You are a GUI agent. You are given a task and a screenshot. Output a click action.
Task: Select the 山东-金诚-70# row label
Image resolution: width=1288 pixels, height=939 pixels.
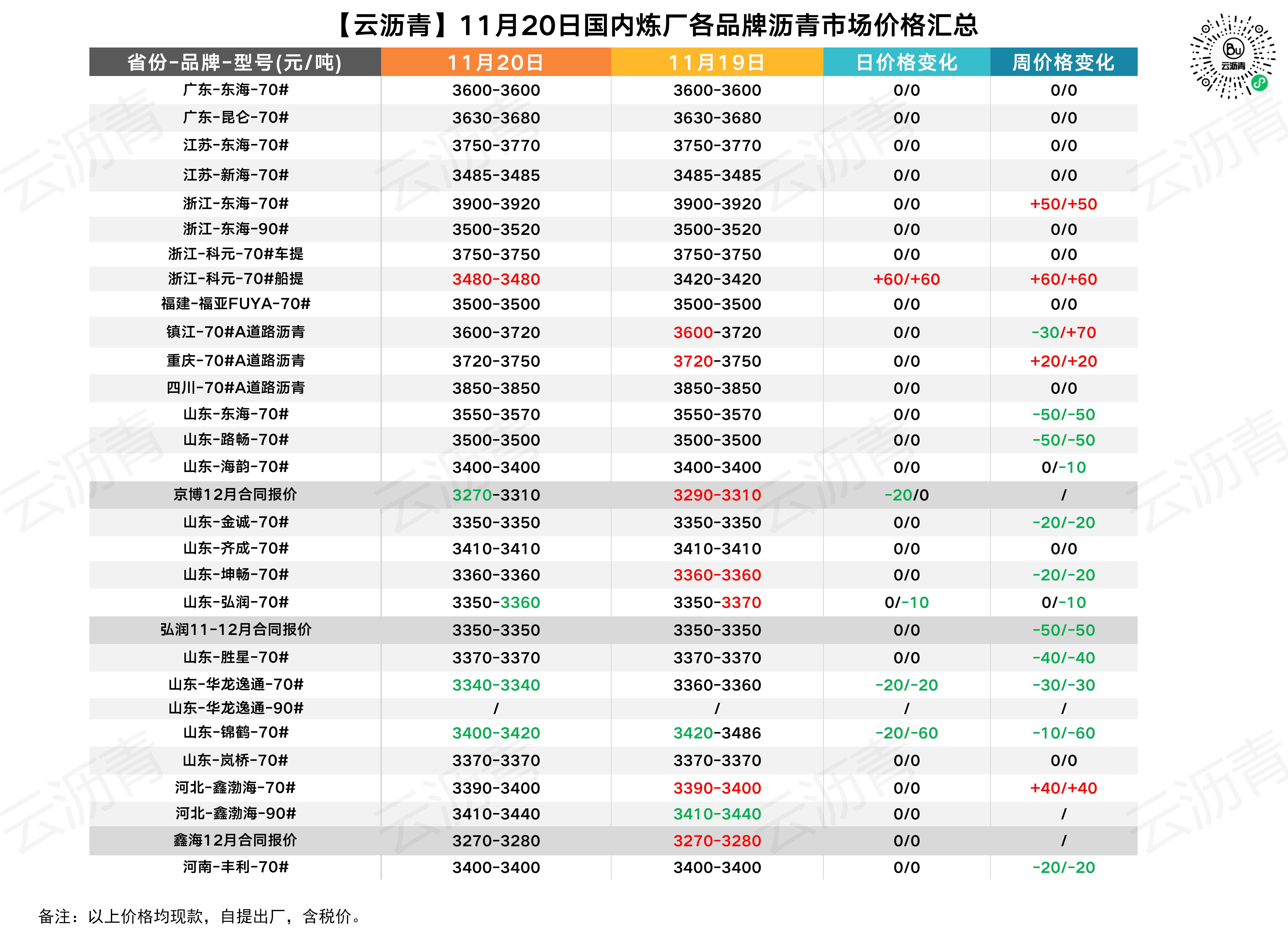pyautogui.click(x=236, y=522)
